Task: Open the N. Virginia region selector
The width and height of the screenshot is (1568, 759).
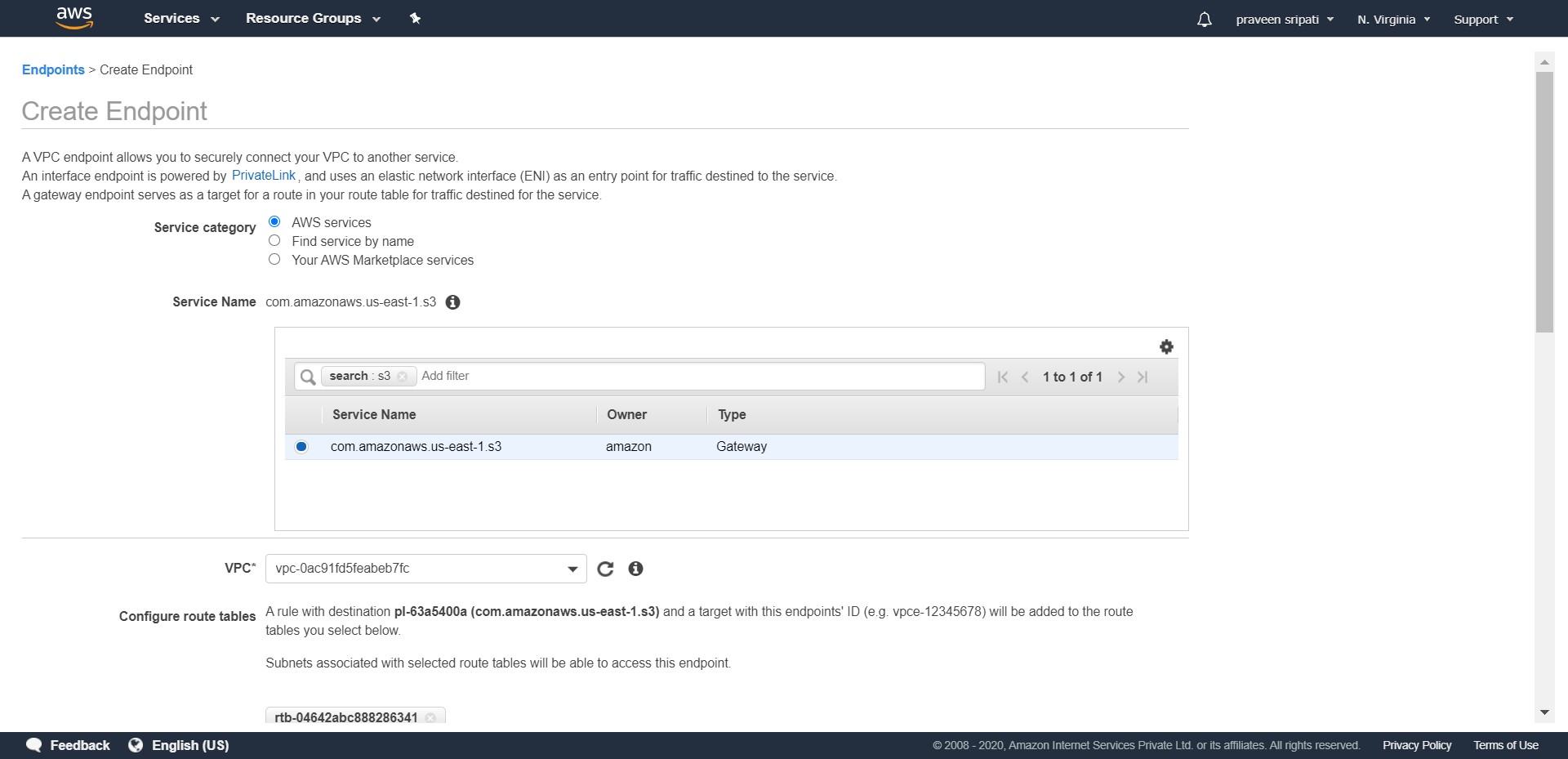Action: click(1393, 18)
